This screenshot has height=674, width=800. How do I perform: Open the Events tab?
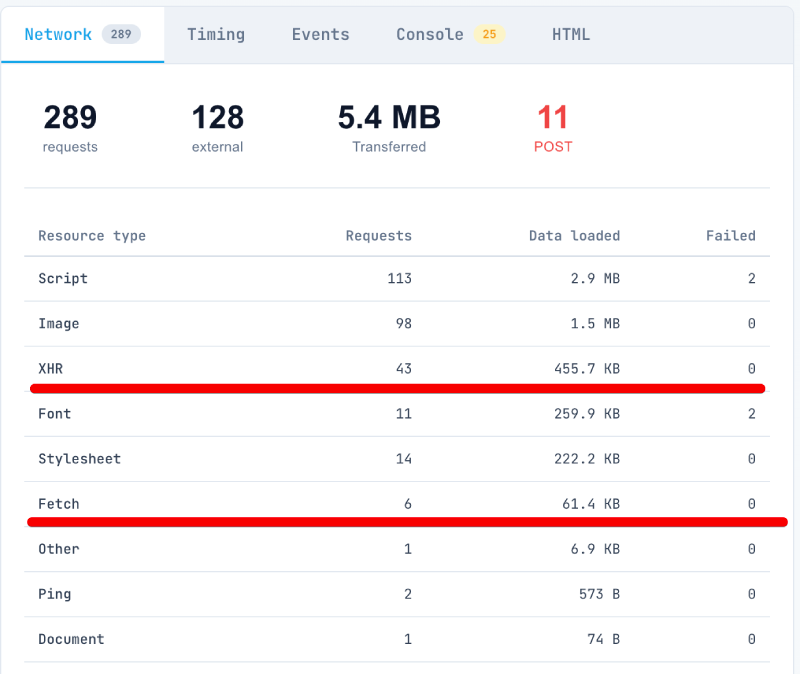[320, 34]
